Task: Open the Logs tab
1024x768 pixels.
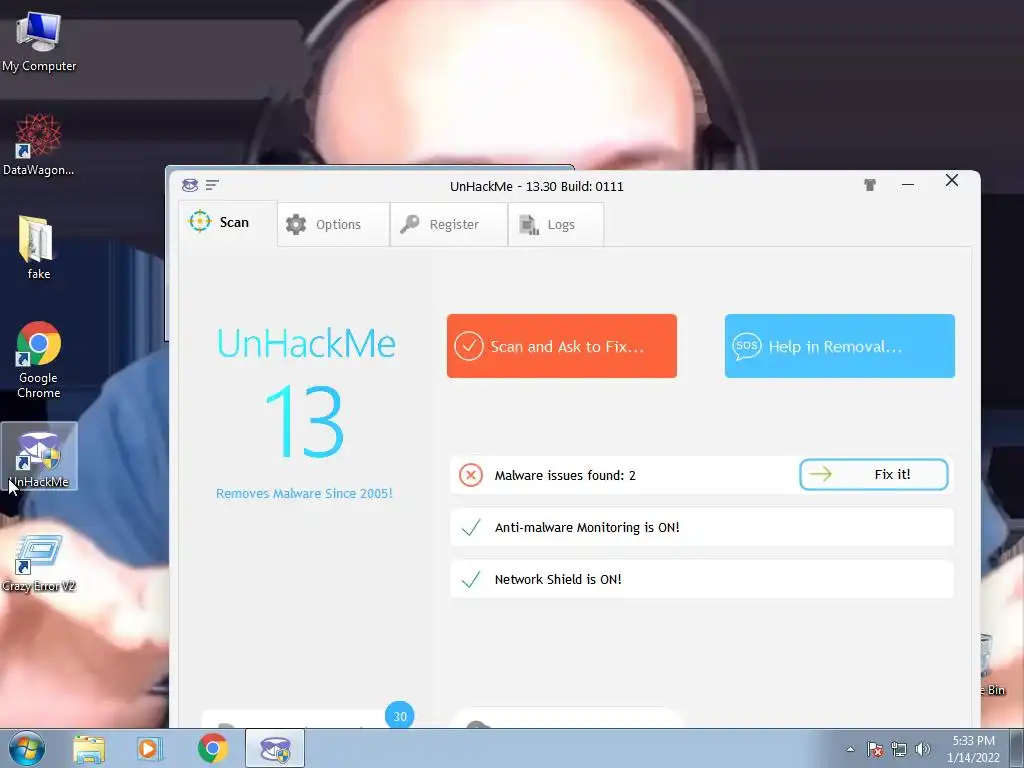Action: 556,225
